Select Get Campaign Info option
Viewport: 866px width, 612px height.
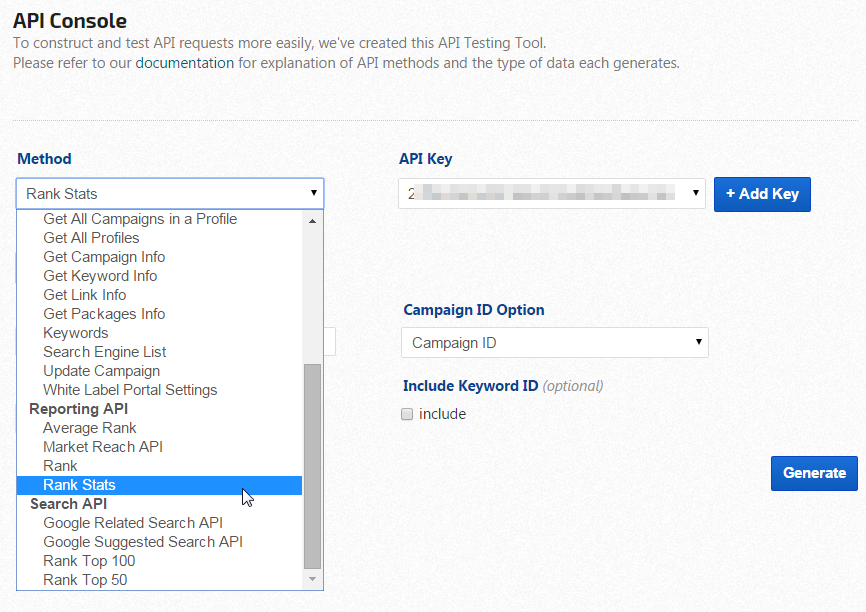(104, 257)
